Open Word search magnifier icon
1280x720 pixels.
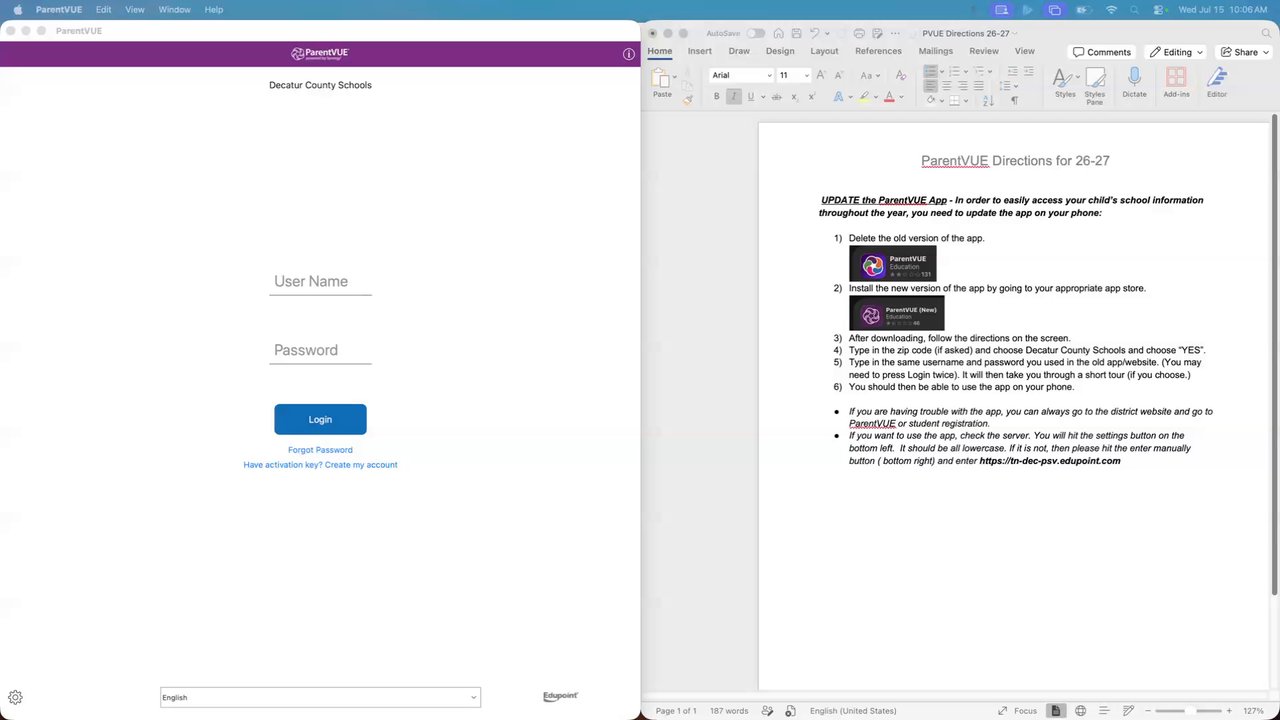(x=1265, y=33)
